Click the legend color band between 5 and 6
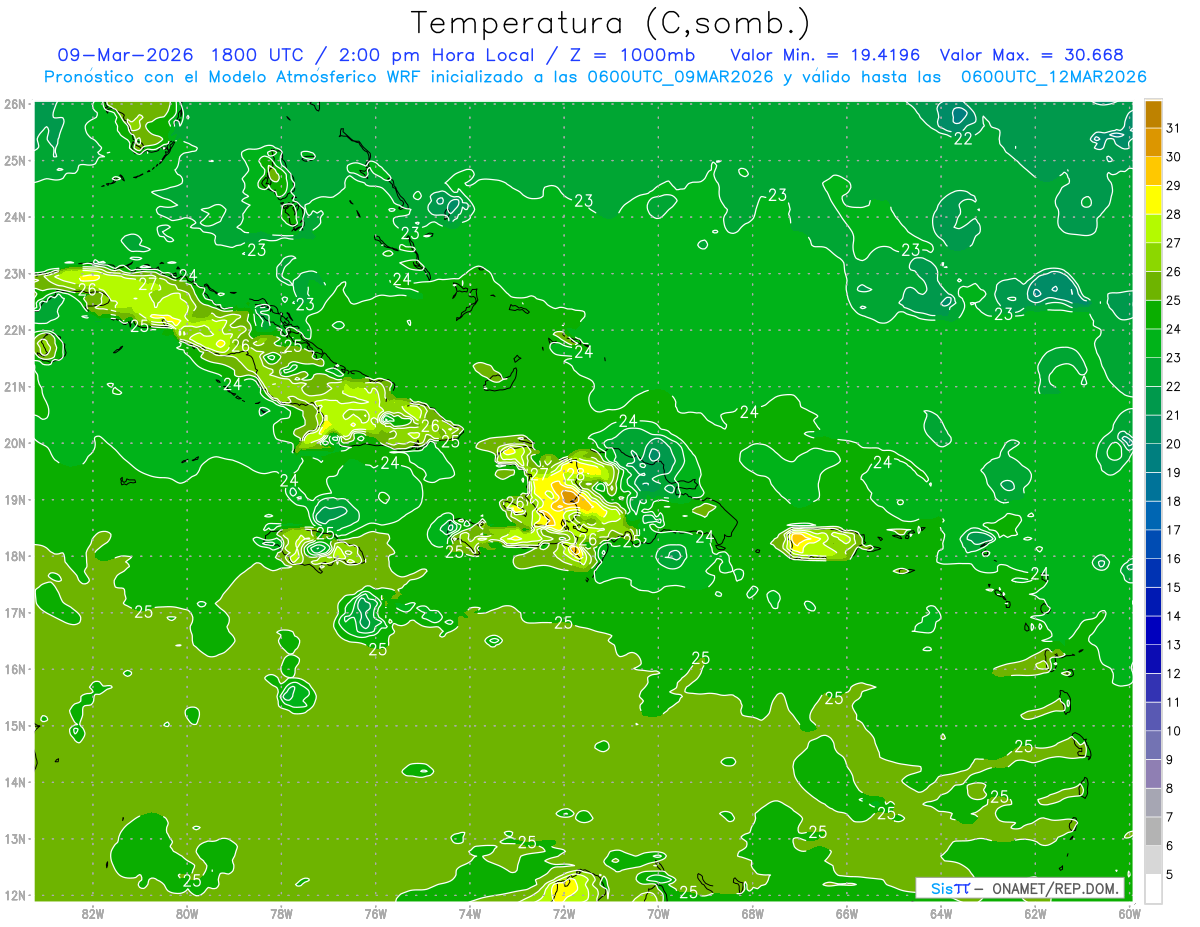The width and height of the screenshot is (1200, 927). click(x=1153, y=860)
